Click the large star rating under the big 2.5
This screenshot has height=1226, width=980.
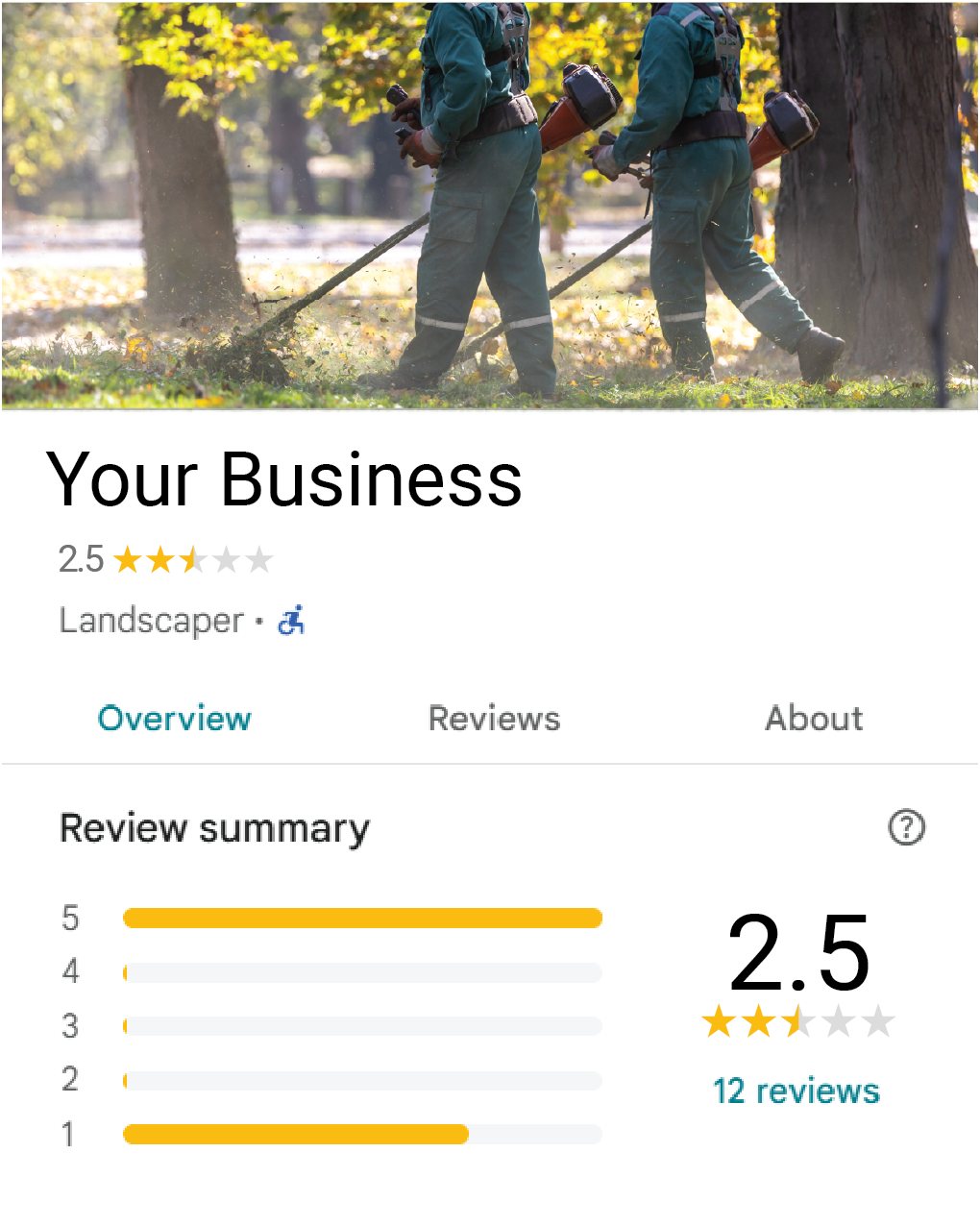(x=797, y=1021)
